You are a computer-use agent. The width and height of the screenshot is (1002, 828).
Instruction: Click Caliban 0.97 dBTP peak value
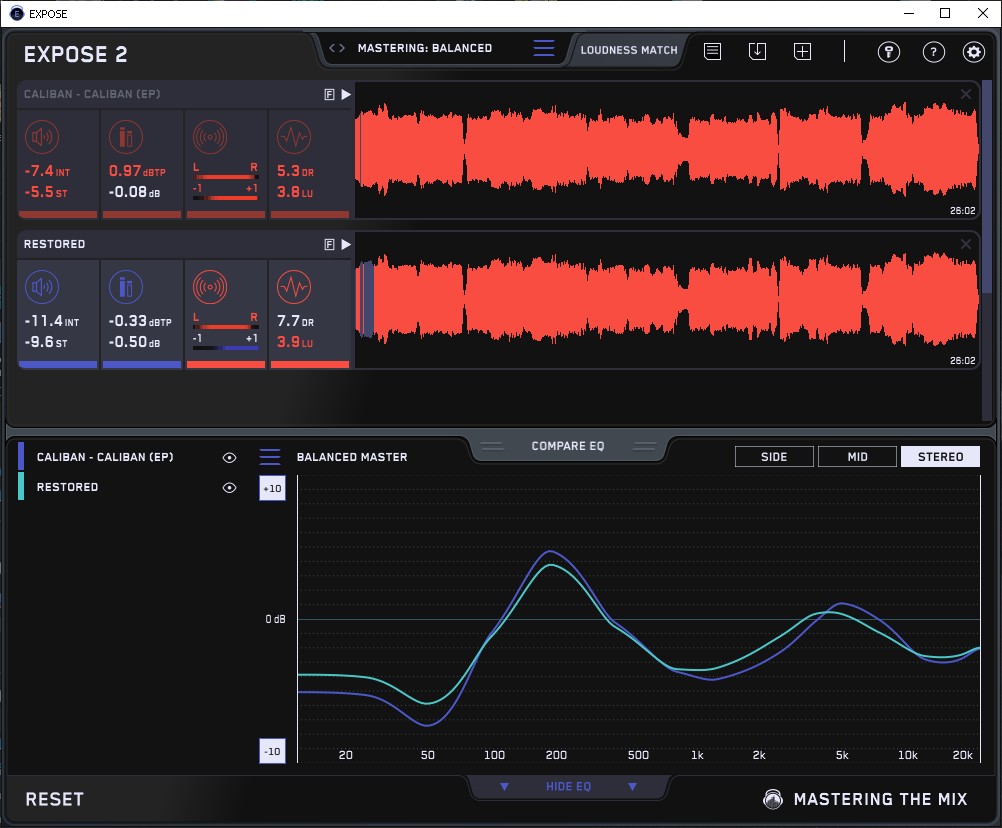tap(137, 171)
